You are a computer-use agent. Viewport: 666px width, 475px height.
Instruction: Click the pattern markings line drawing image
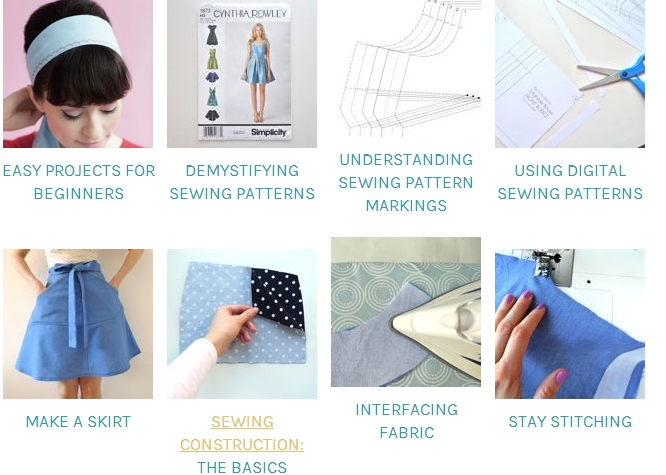click(406, 68)
